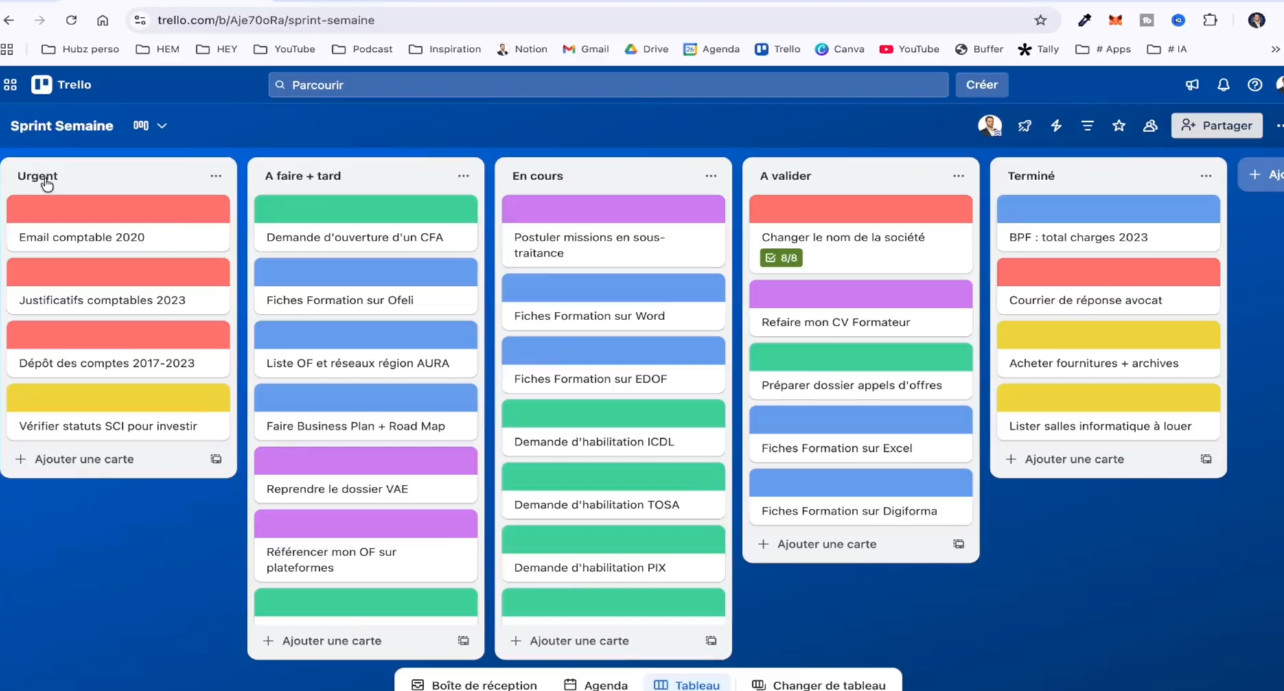Open the Boîte de réception tab
The width and height of the screenshot is (1284, 691).
pos(474,685)
